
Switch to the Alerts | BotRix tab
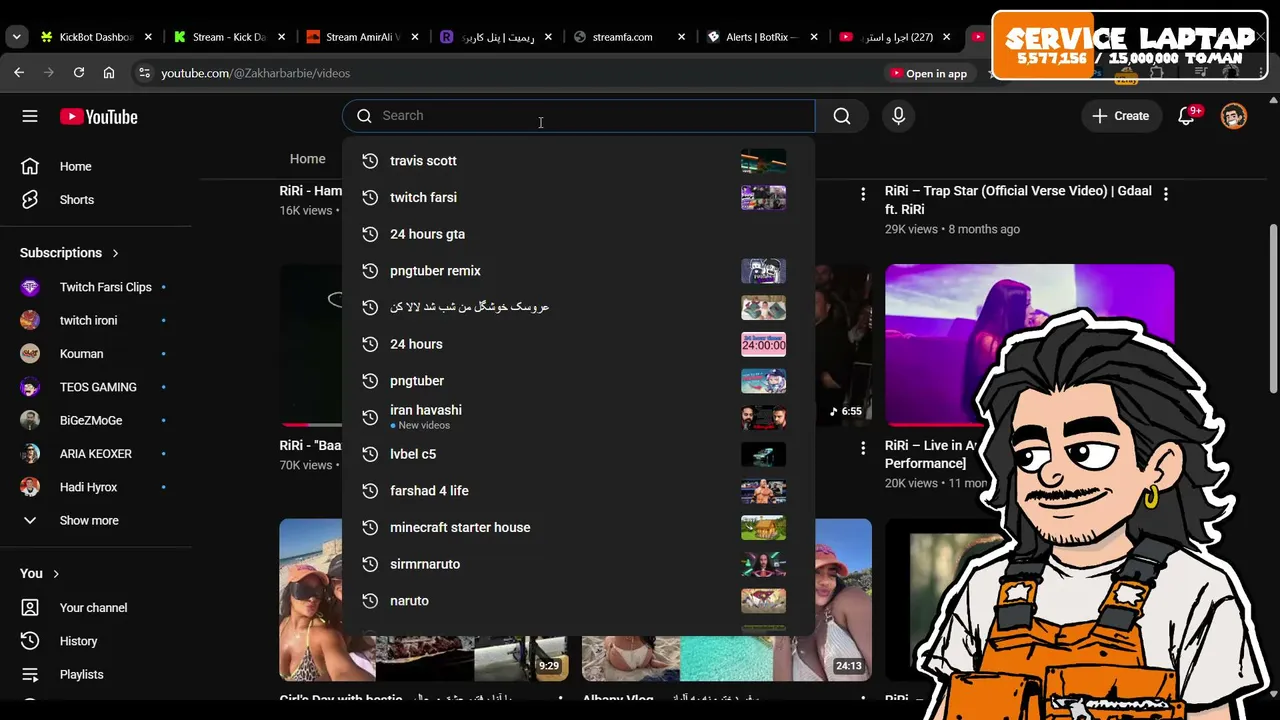tap(761, 37)
